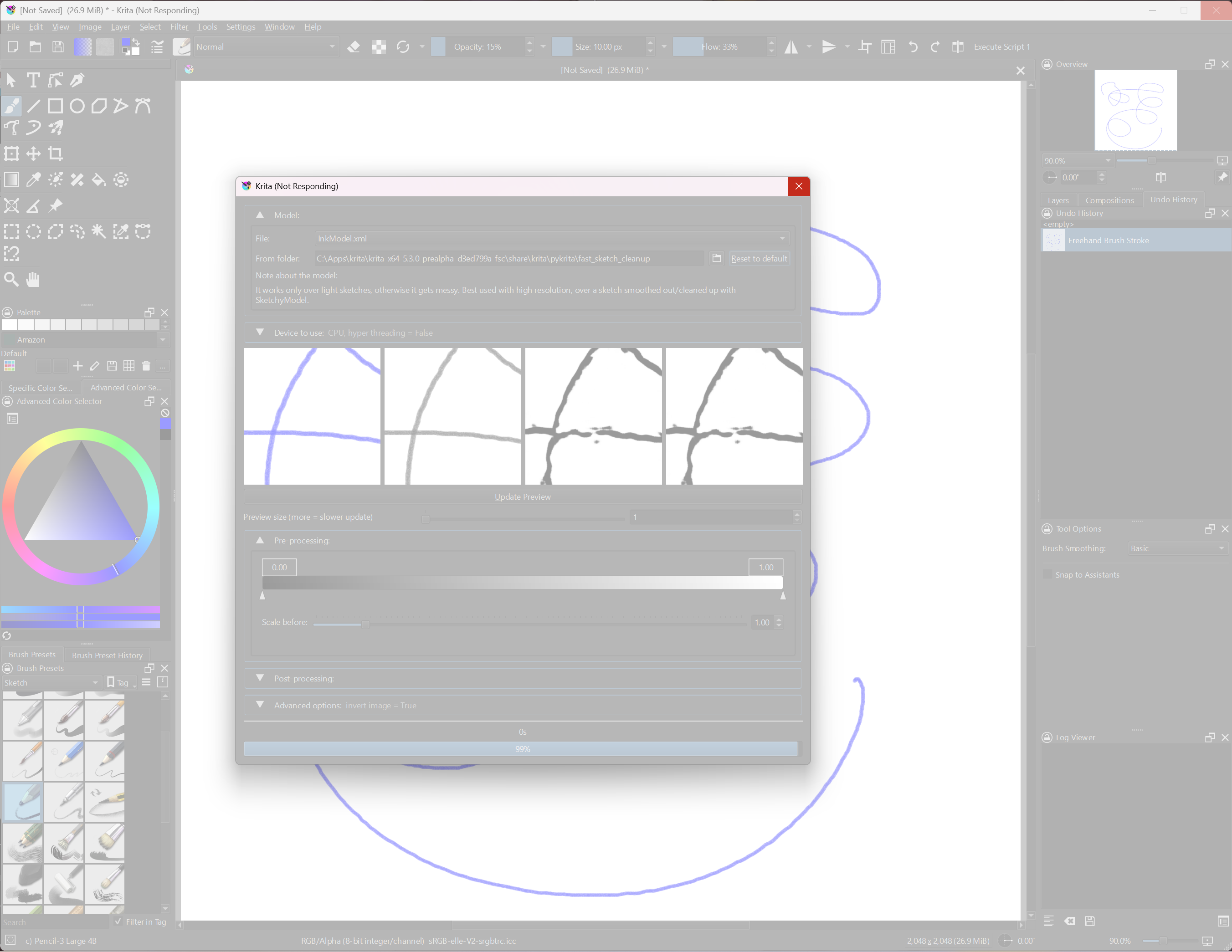Expand the Post-processing section
1232x952 pixels.
point(260,678)
